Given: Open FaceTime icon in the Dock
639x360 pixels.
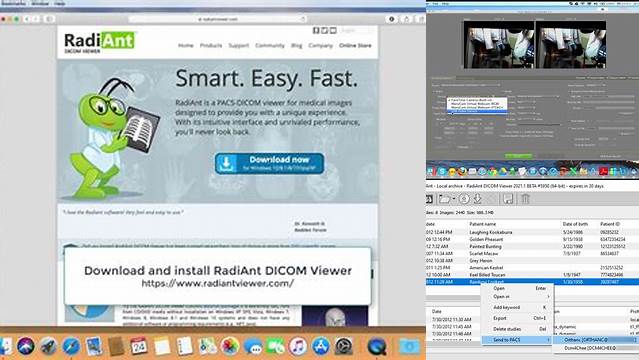Looking at the screenshot, I should point(275,347).
